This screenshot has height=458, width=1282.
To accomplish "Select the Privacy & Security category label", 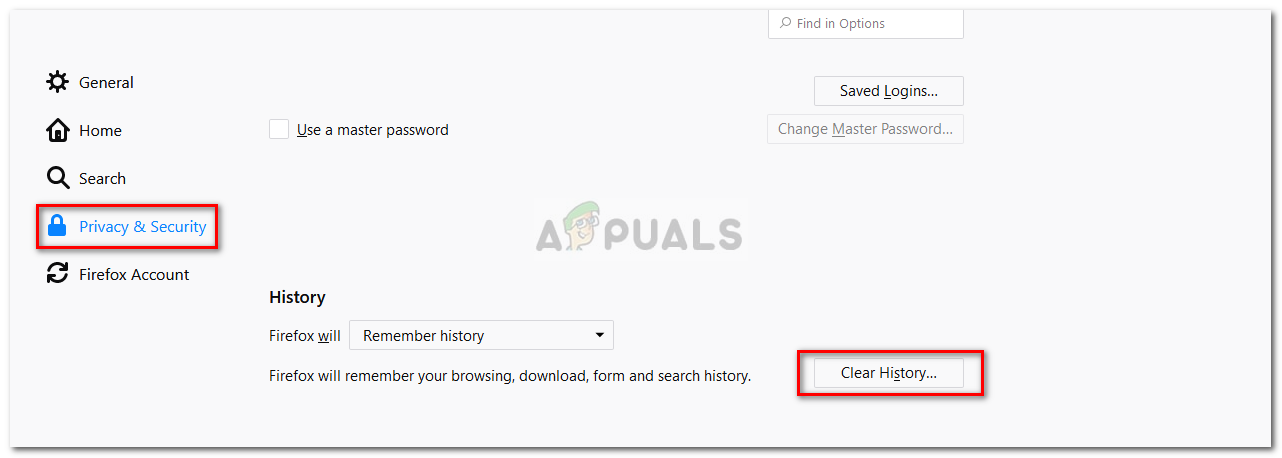I will (x=143, y=226).
